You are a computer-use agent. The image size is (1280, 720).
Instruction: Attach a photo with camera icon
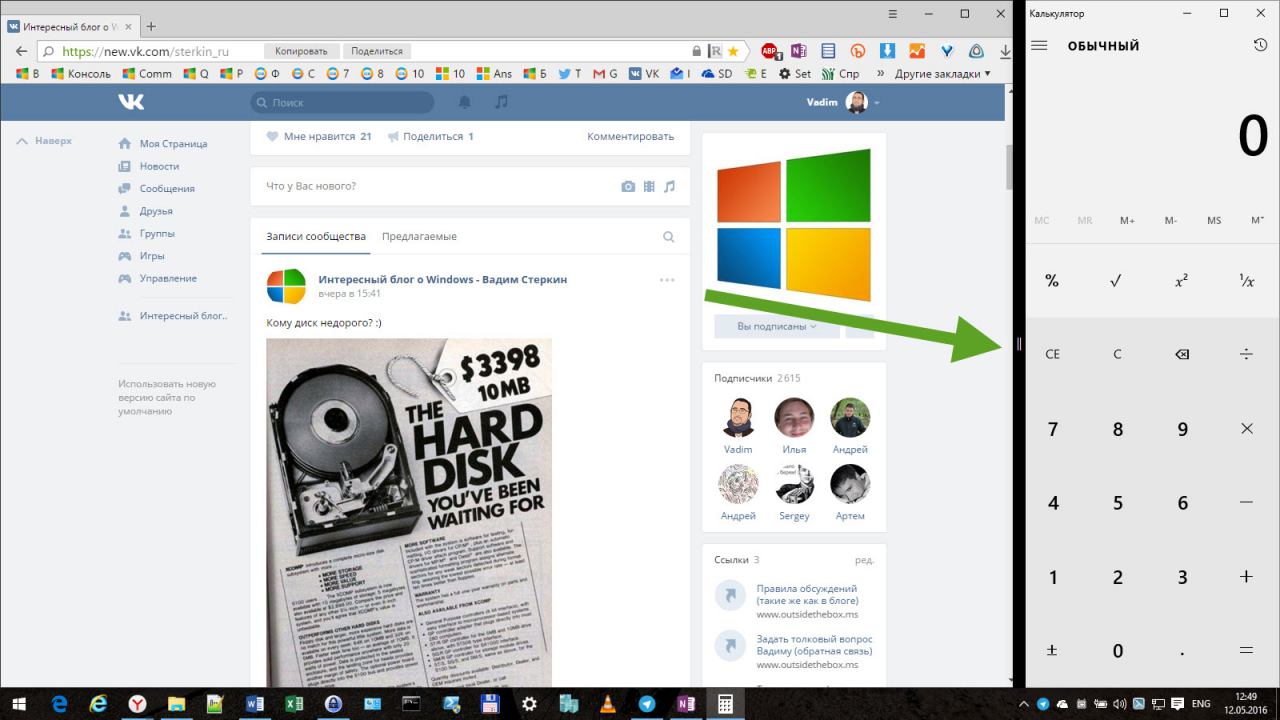click(x=628, y=186)
